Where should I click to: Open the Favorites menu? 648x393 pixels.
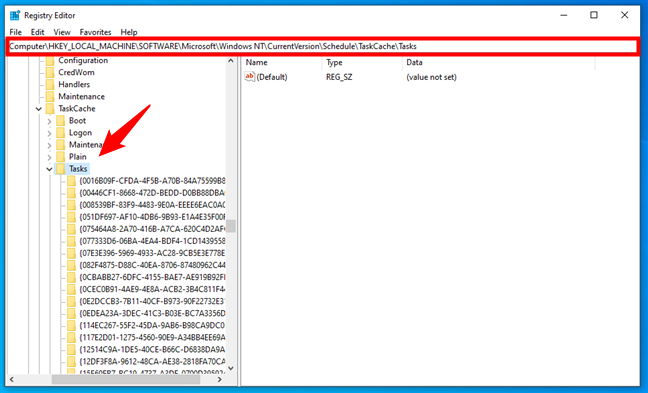pyautogui.click(x=95, y=32)
